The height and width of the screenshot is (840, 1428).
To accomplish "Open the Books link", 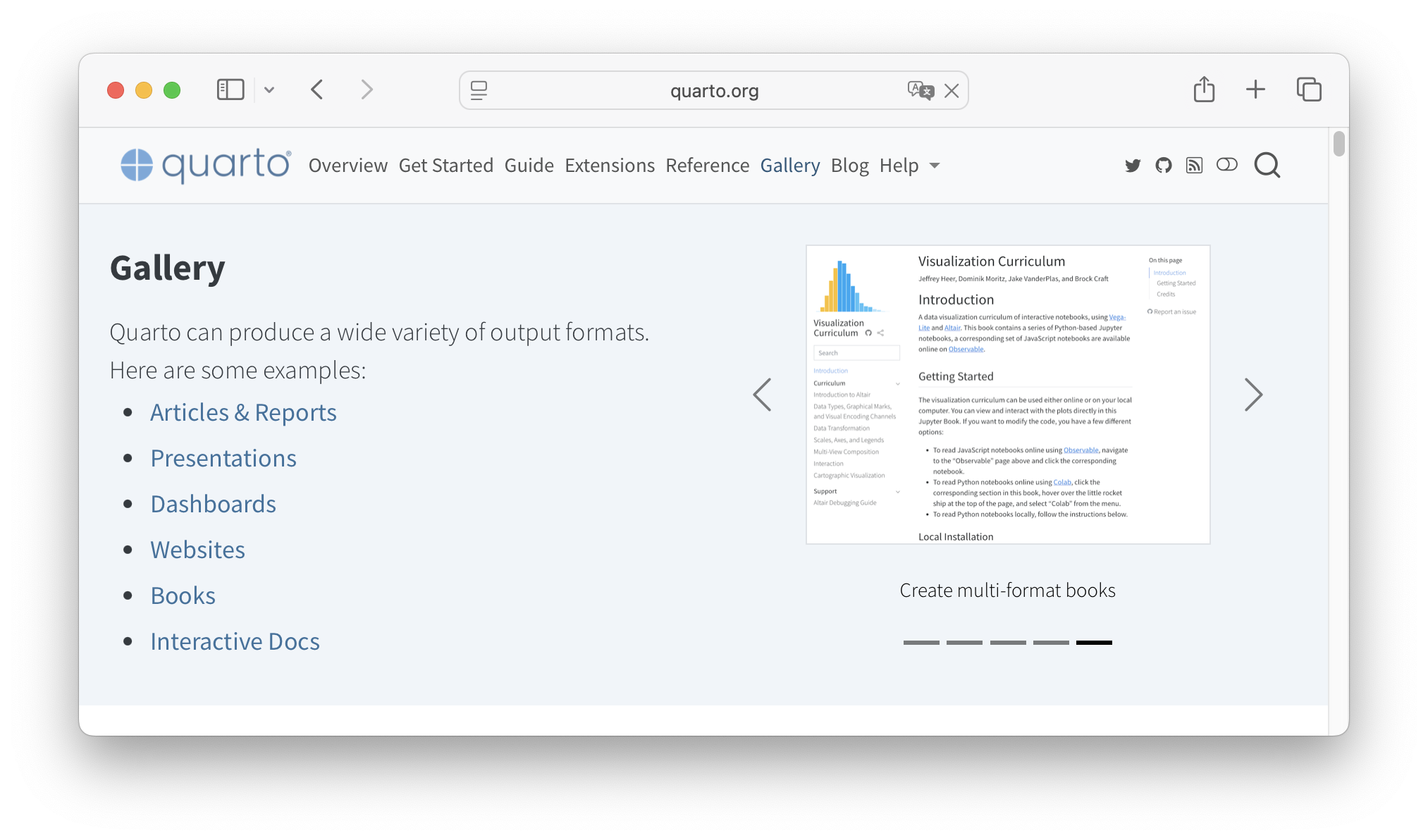I will (x=183, y=595).
